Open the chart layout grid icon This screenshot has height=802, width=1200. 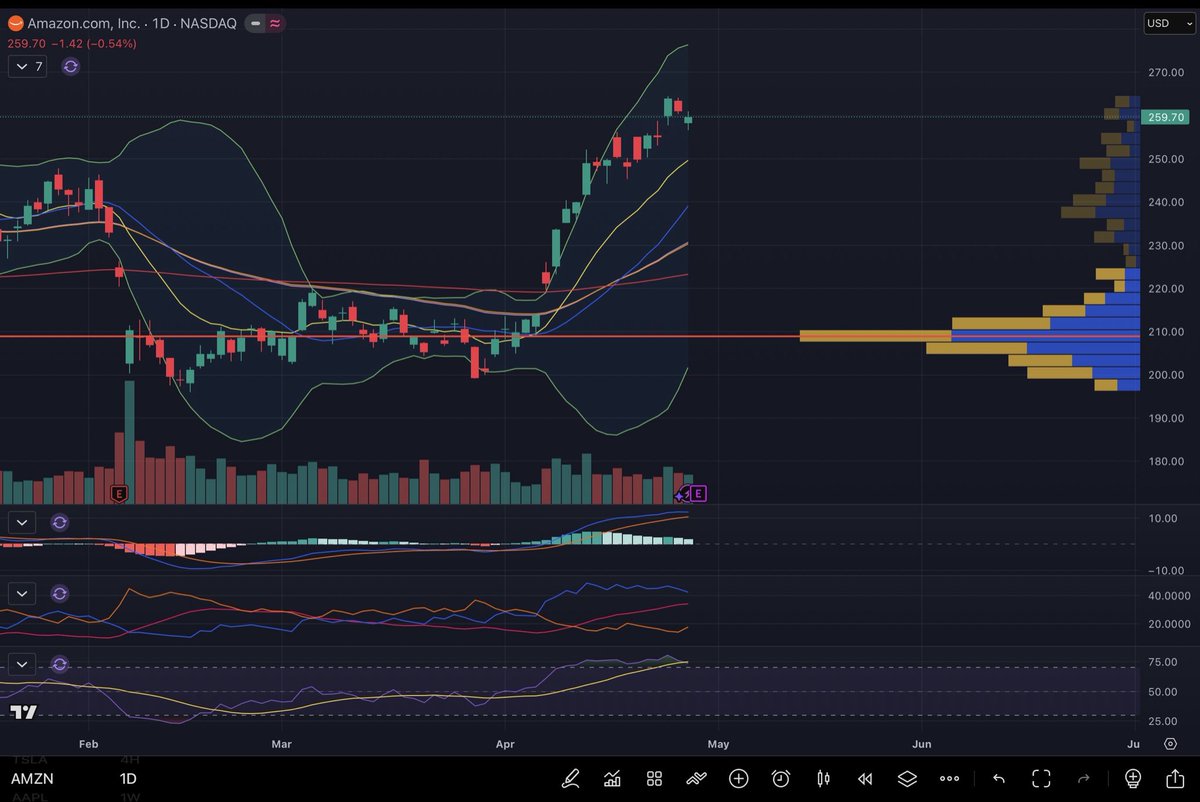point(654,778)
